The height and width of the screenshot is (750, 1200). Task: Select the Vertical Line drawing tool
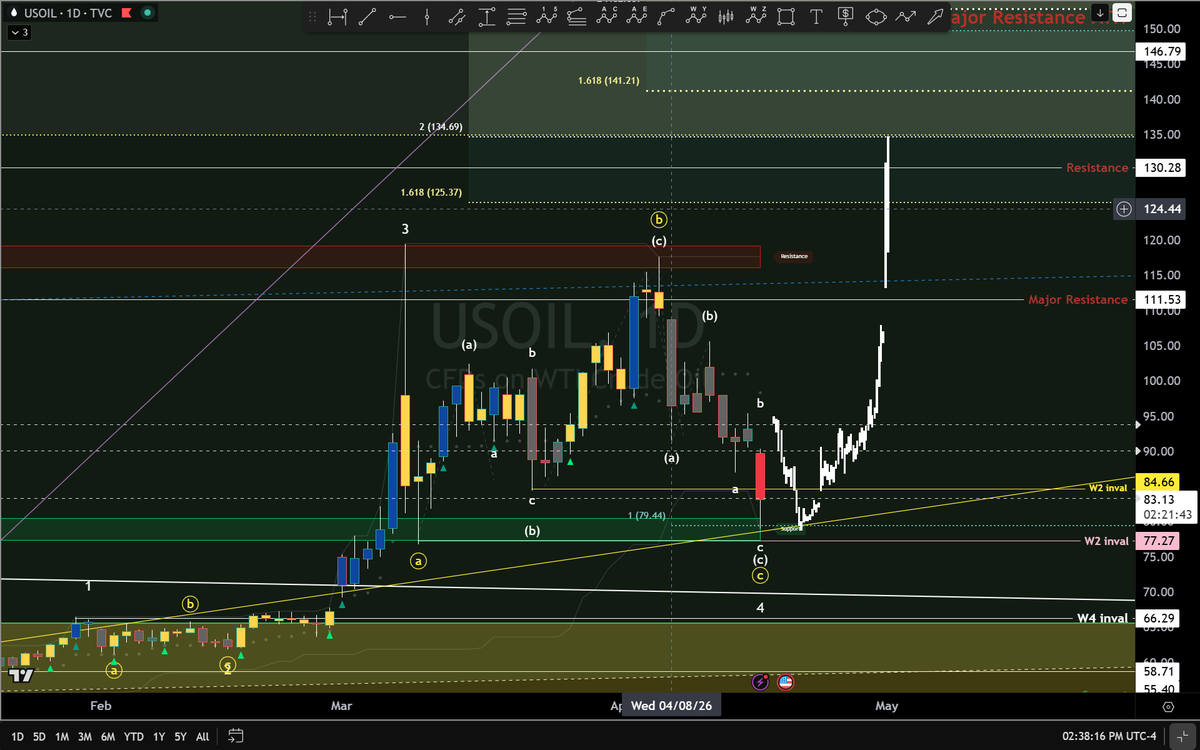427,17
